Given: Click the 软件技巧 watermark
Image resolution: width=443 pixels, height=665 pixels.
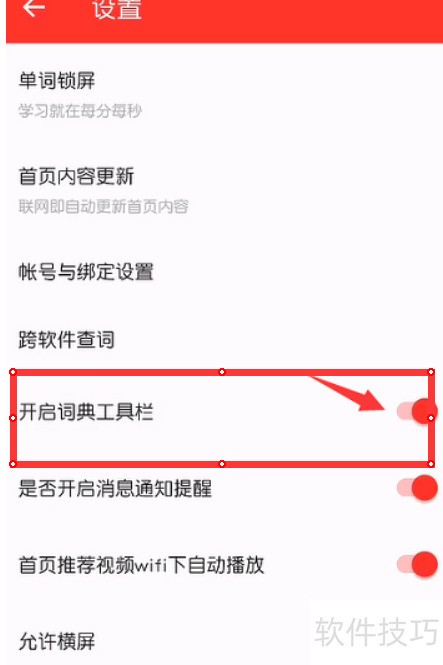Looking at the screenshot, I should 376,631.
